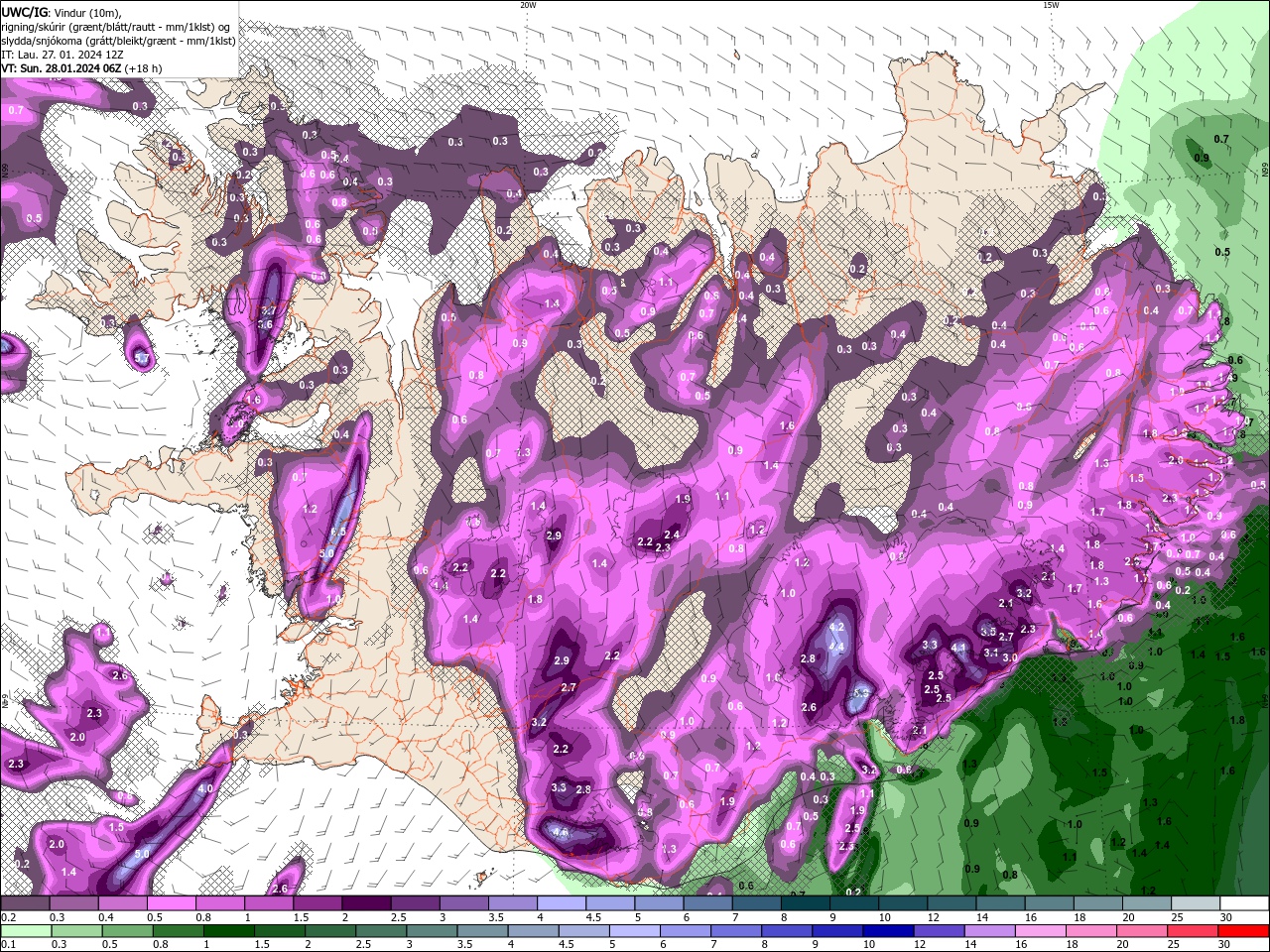Click the 4.1 snowfall value on the map
This screenshot has width=1270, height=952.
coord(958,648)
